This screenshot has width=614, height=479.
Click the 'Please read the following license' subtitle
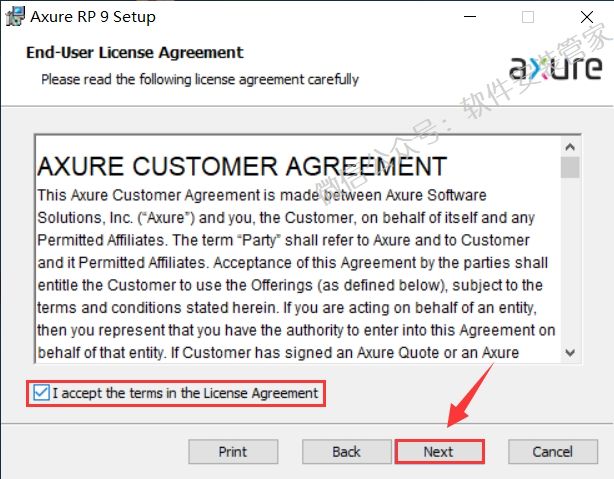point(199,79)
